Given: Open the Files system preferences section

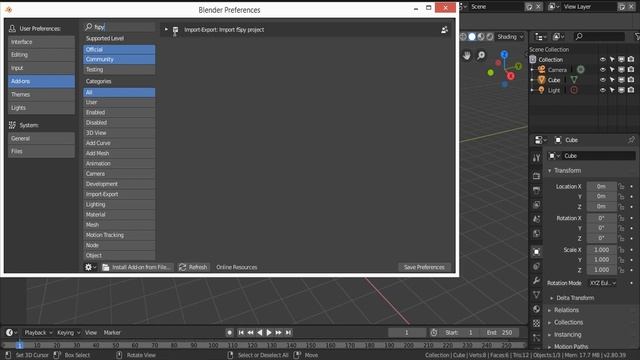Looking at the screenshot, I should click(x=41, y=151).
